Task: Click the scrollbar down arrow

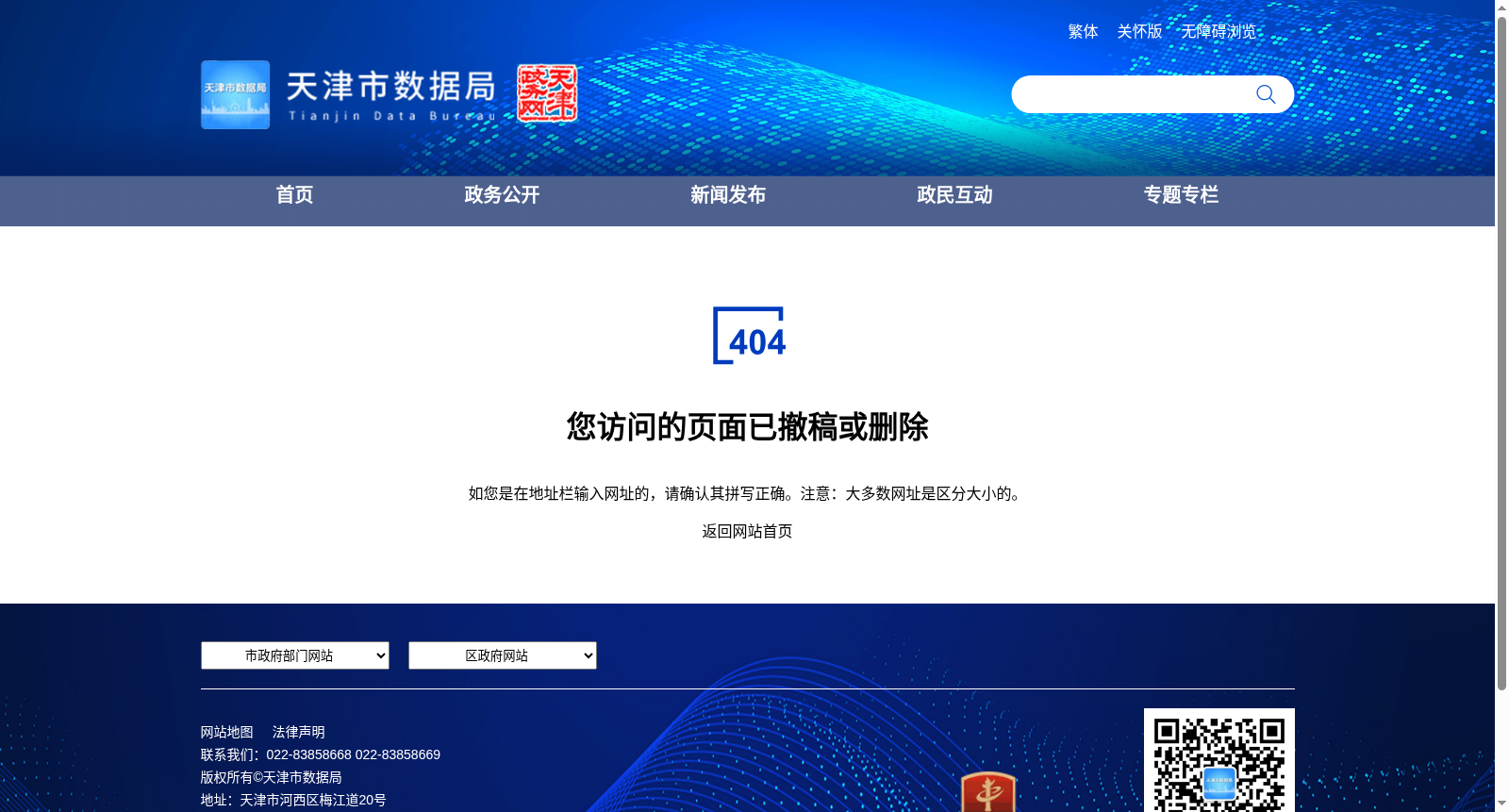Action: 1501,804
